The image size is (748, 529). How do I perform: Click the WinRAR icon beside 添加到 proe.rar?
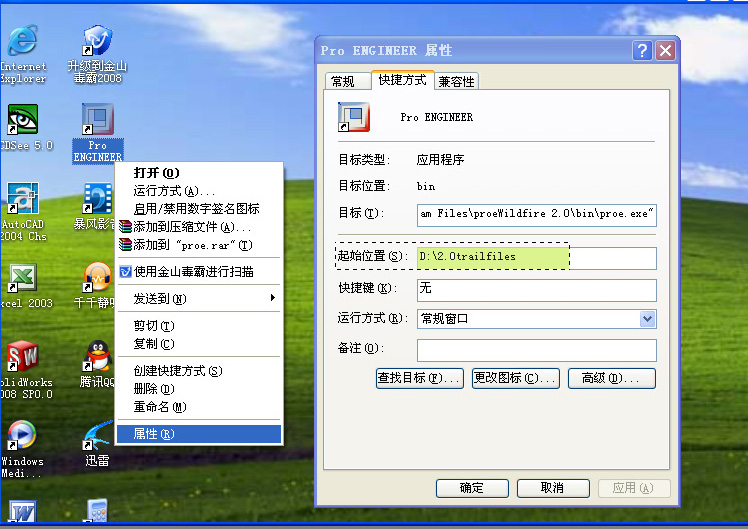click(125, 245)
